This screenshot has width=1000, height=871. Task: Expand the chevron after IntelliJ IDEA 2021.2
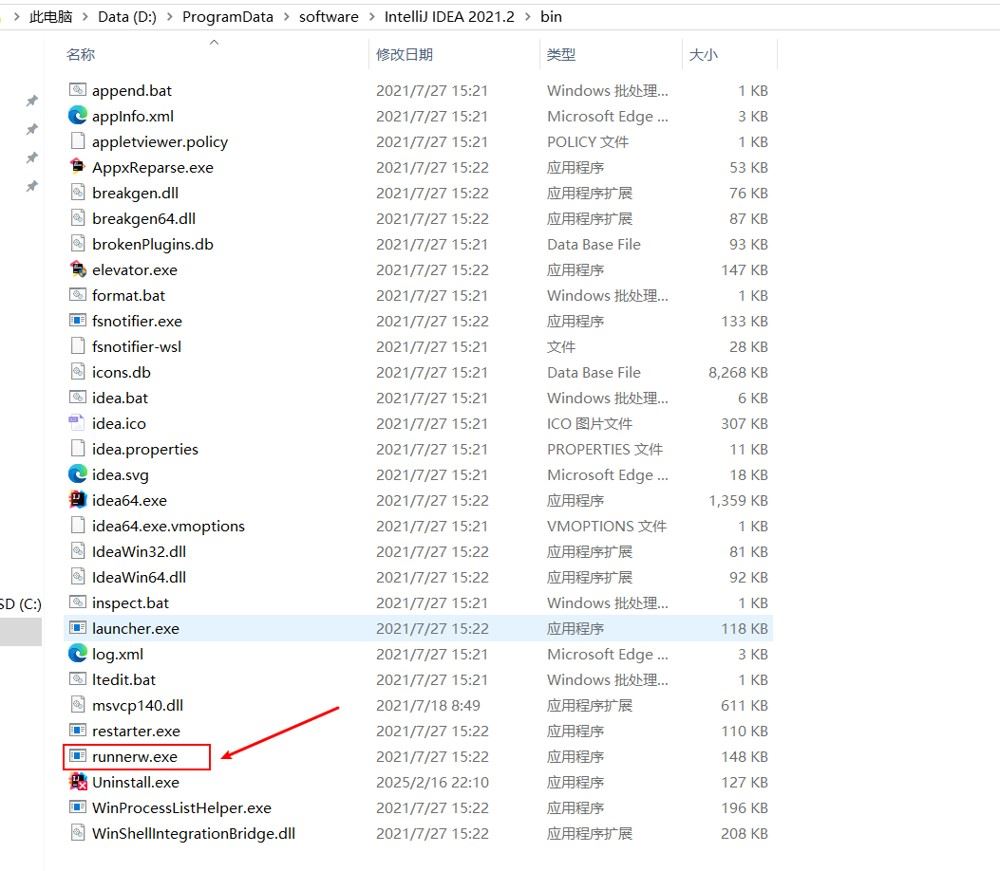[527, 17]
